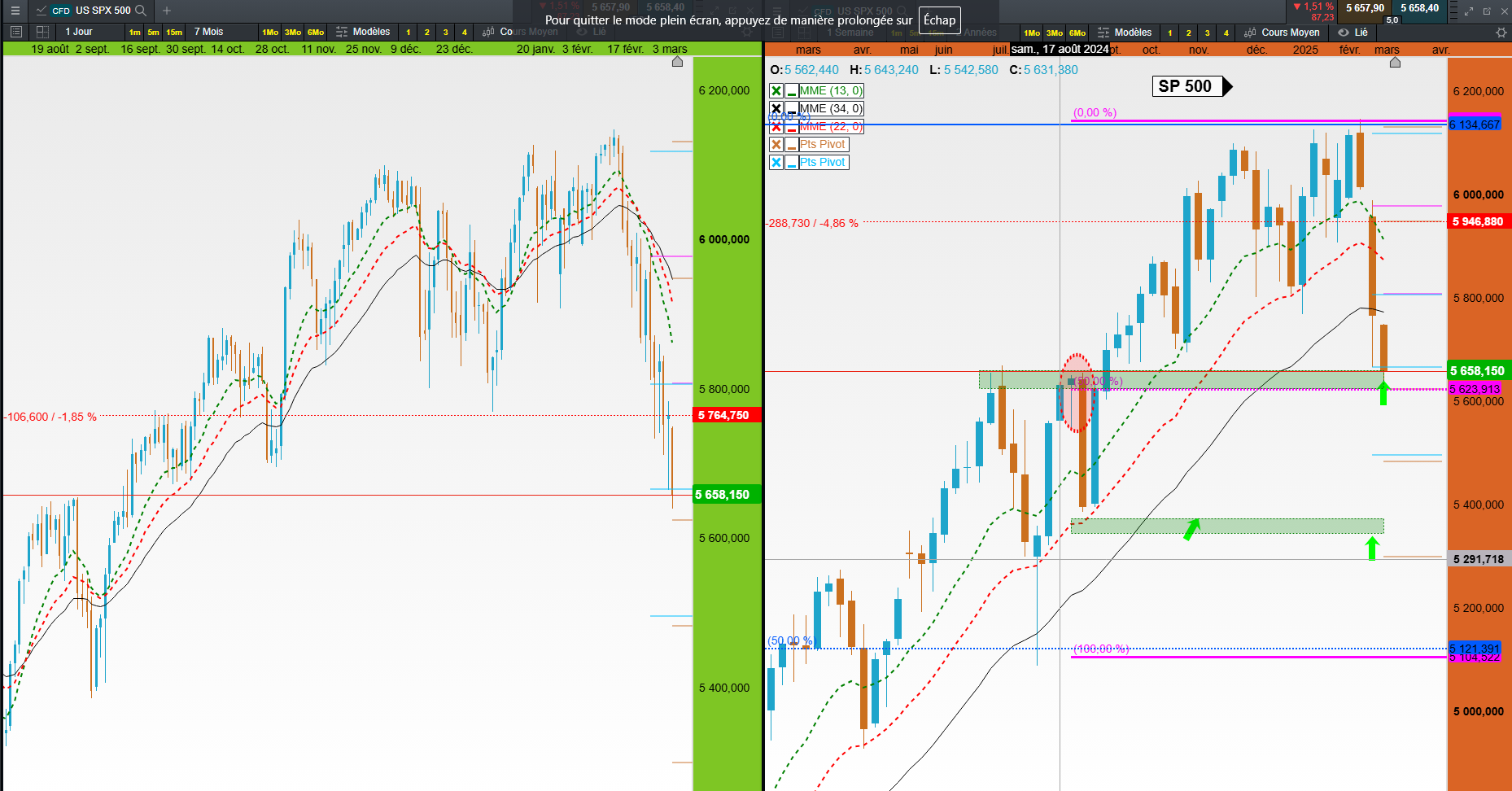Select the 1Mo range in left chart
Image resolution: width=1512 pixels, height=791 pixels.
pos(270,33)
